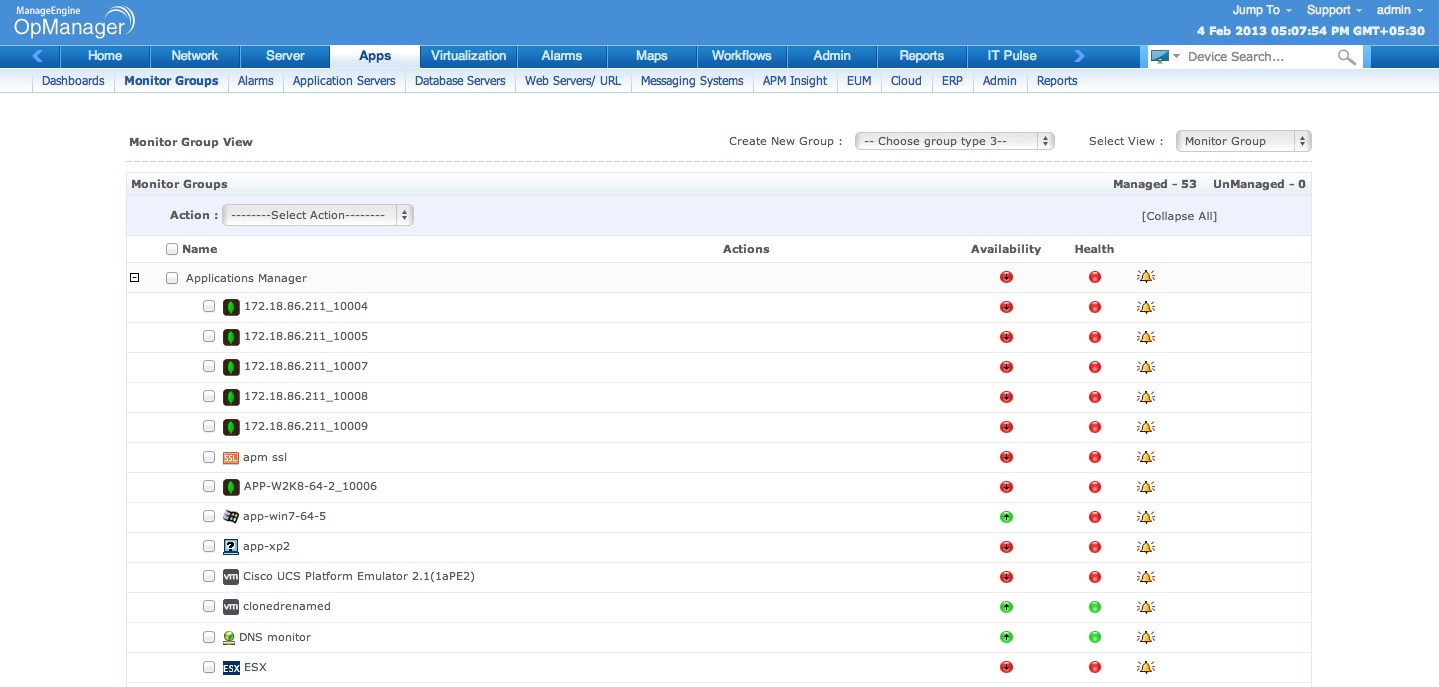Screen dimensions: 1439x687
Task: Open the Web Servers/ URL submenu link
Action: click(573, 81)
